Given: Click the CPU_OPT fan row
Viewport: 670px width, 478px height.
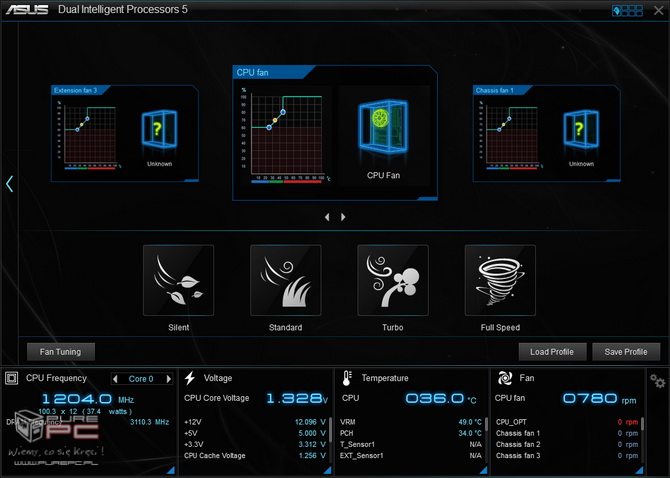Looking at the screenshot, I should pyautogui.click(x=567, y=422).
